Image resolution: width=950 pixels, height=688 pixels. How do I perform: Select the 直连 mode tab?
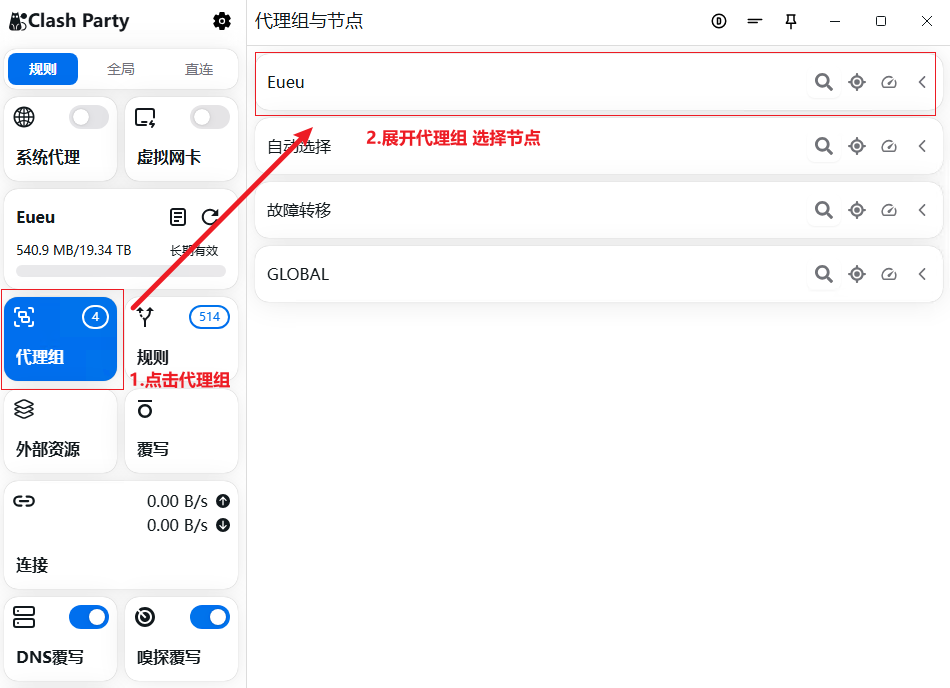coord(199,69)
